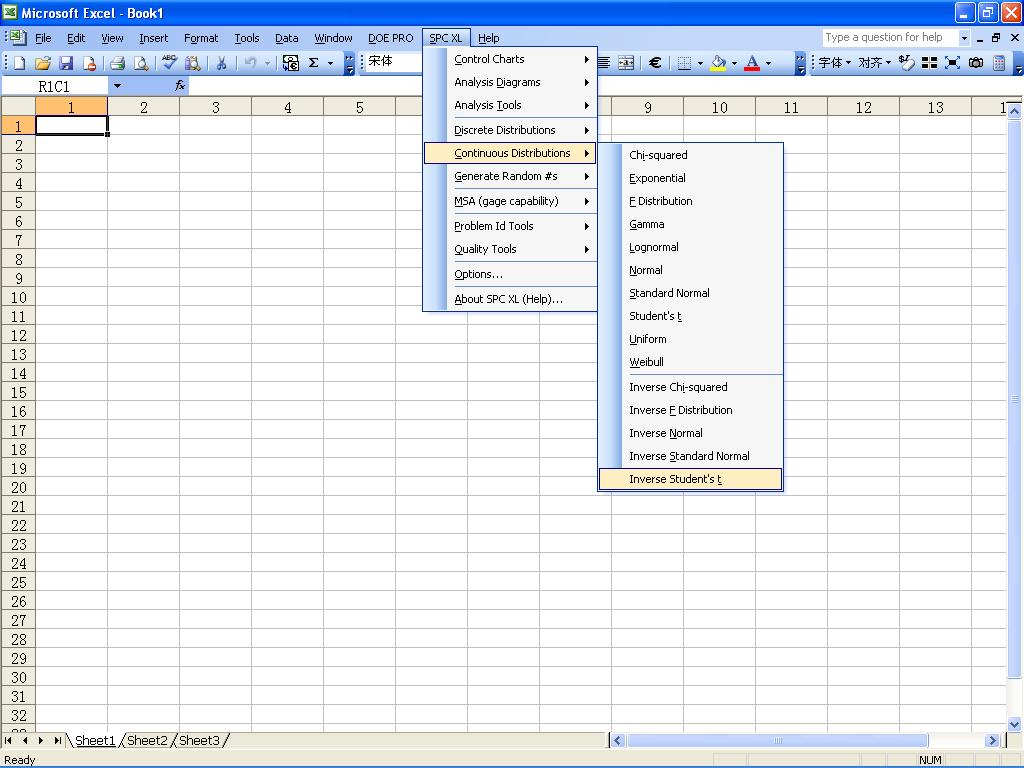The height and width of the screenshot is (768, 1024).
Task: Click the AutoSum sigma icon
Action: click(313, 63)
